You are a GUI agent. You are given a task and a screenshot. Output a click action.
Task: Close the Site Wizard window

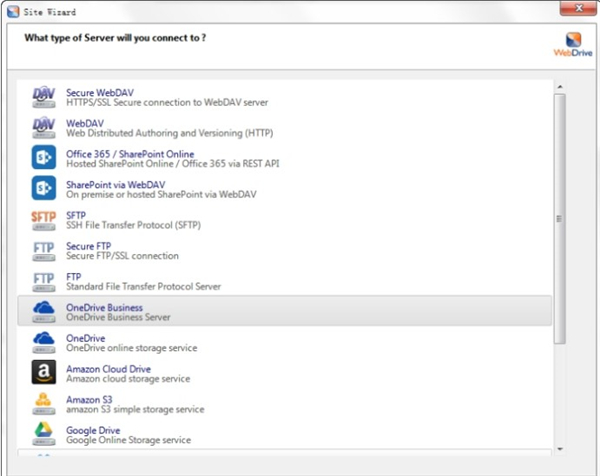[x=579, y=8]
